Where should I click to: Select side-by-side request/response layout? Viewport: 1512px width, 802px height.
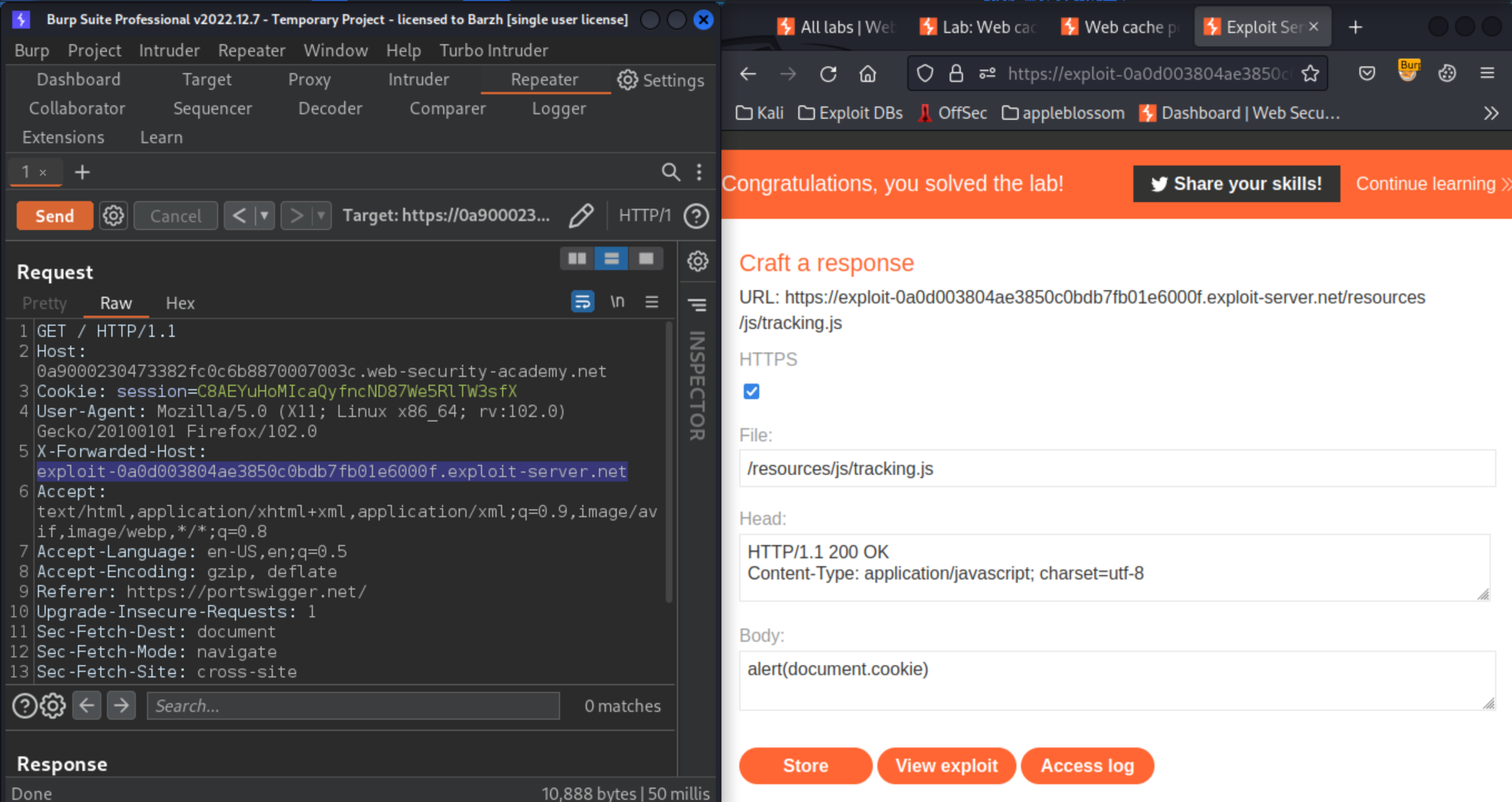[577, 259]
